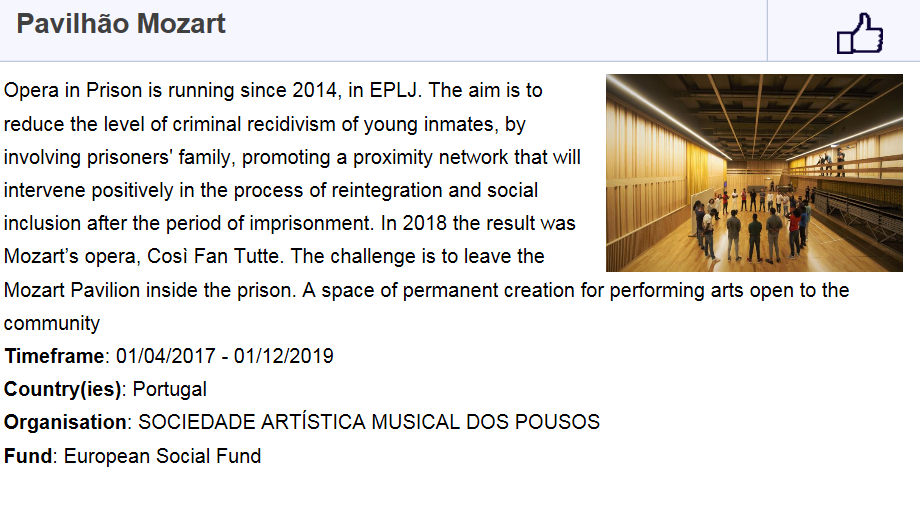This screenshot has width=920, height=530.
Task: Click the thumbs-up like icon
Action: [860, 33]
